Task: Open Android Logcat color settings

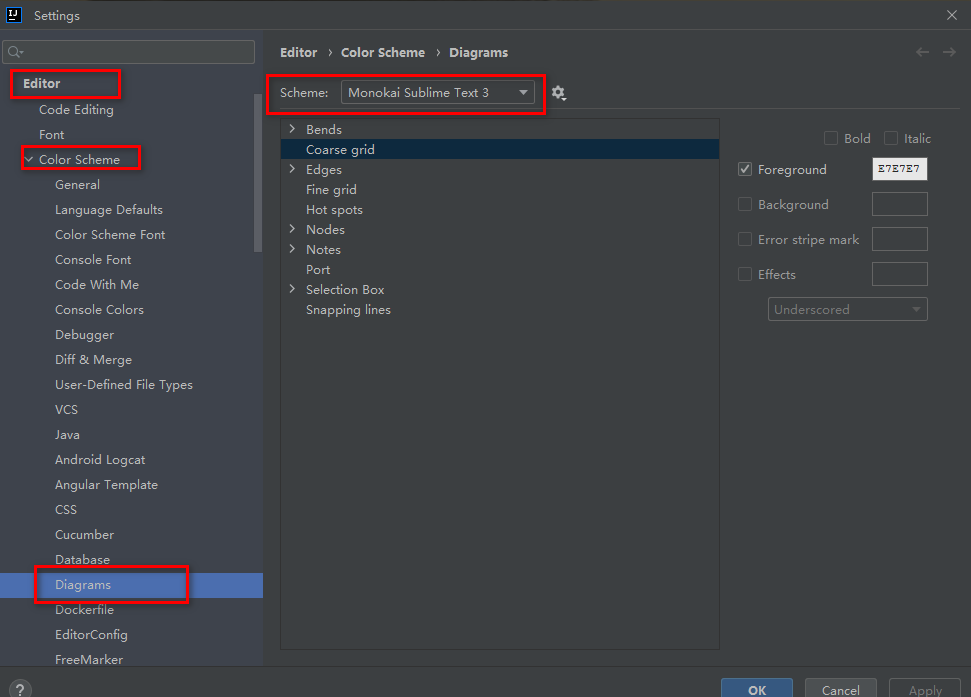Action: (x=100, y=460)
